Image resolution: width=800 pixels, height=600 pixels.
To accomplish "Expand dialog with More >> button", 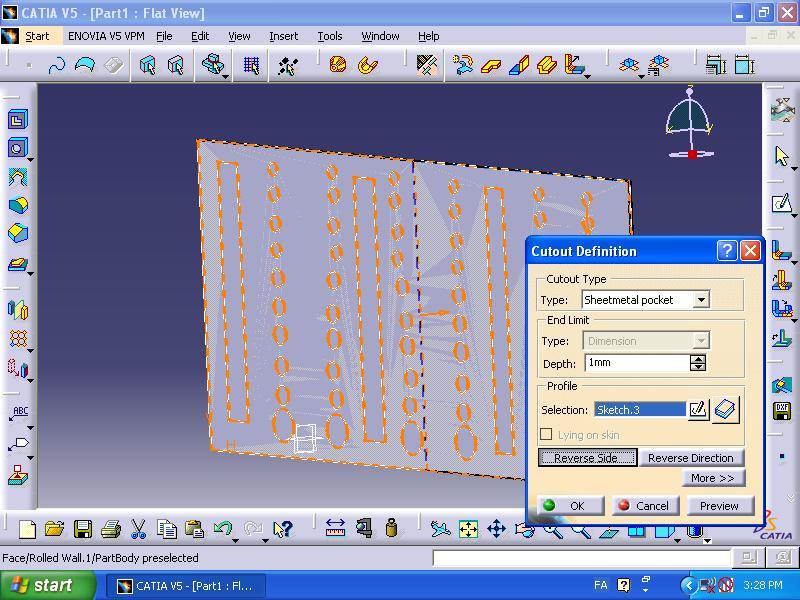I will point(712,478).
